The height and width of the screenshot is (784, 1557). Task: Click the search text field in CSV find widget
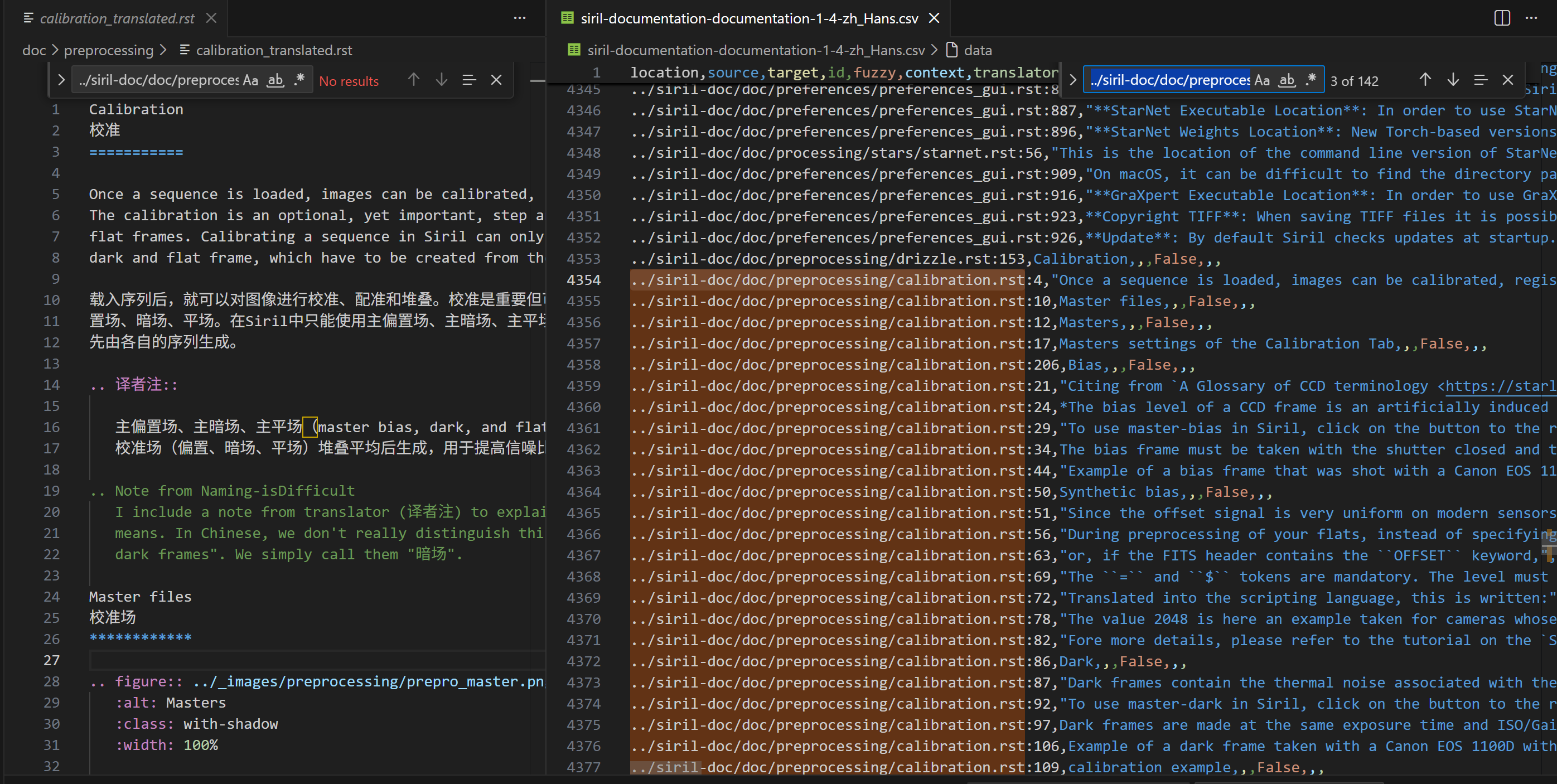click(1169, 80)
